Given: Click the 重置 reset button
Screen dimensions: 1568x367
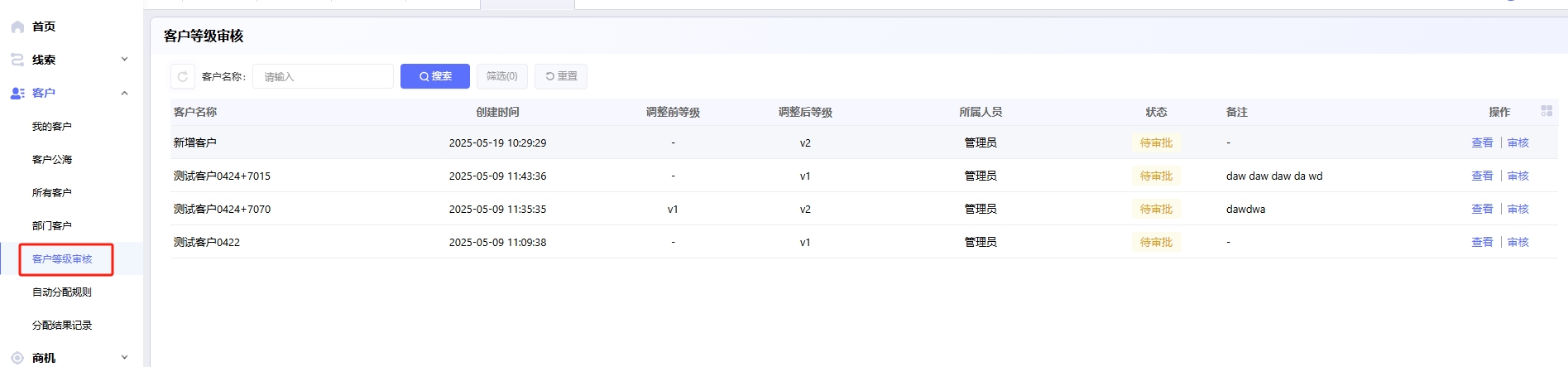Looking at the screenshot, I should (x=561, y=76).
